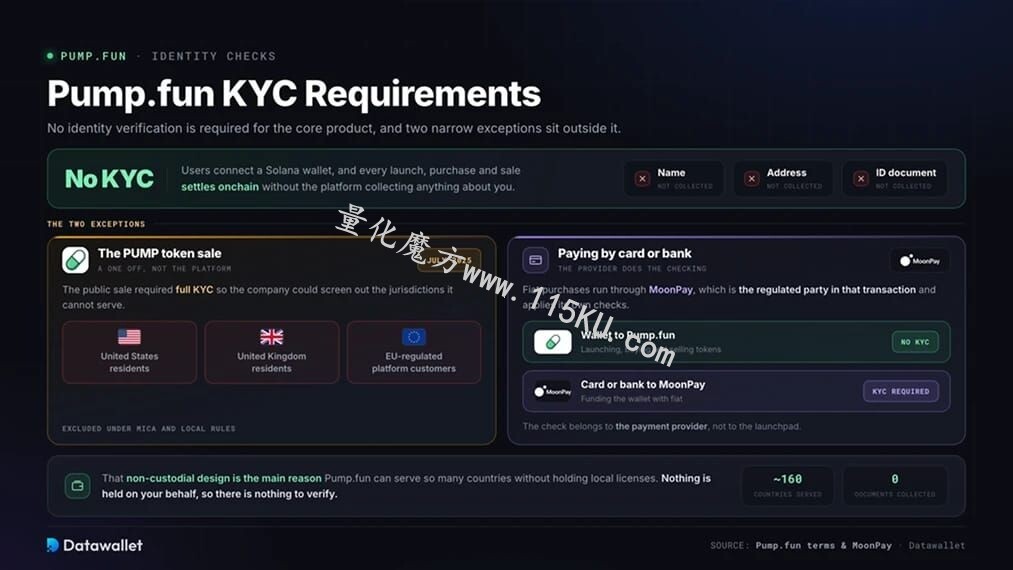Click the MoonPay logo badge in card header

tap(920, 260)
